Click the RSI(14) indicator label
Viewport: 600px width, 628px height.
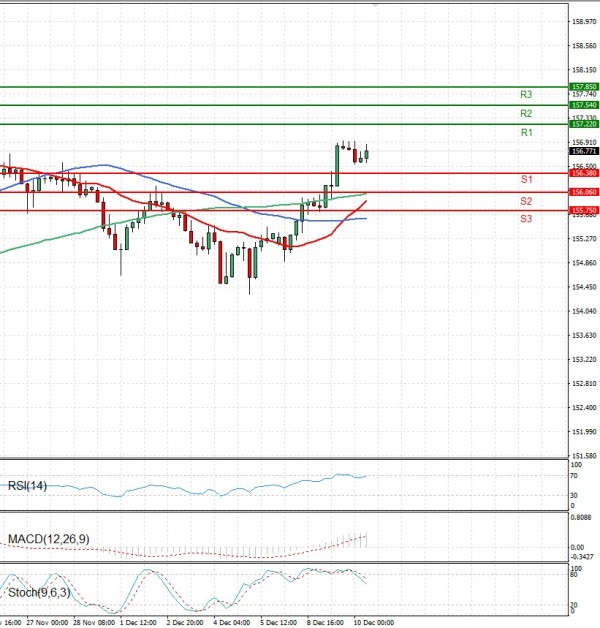(27, 486)
